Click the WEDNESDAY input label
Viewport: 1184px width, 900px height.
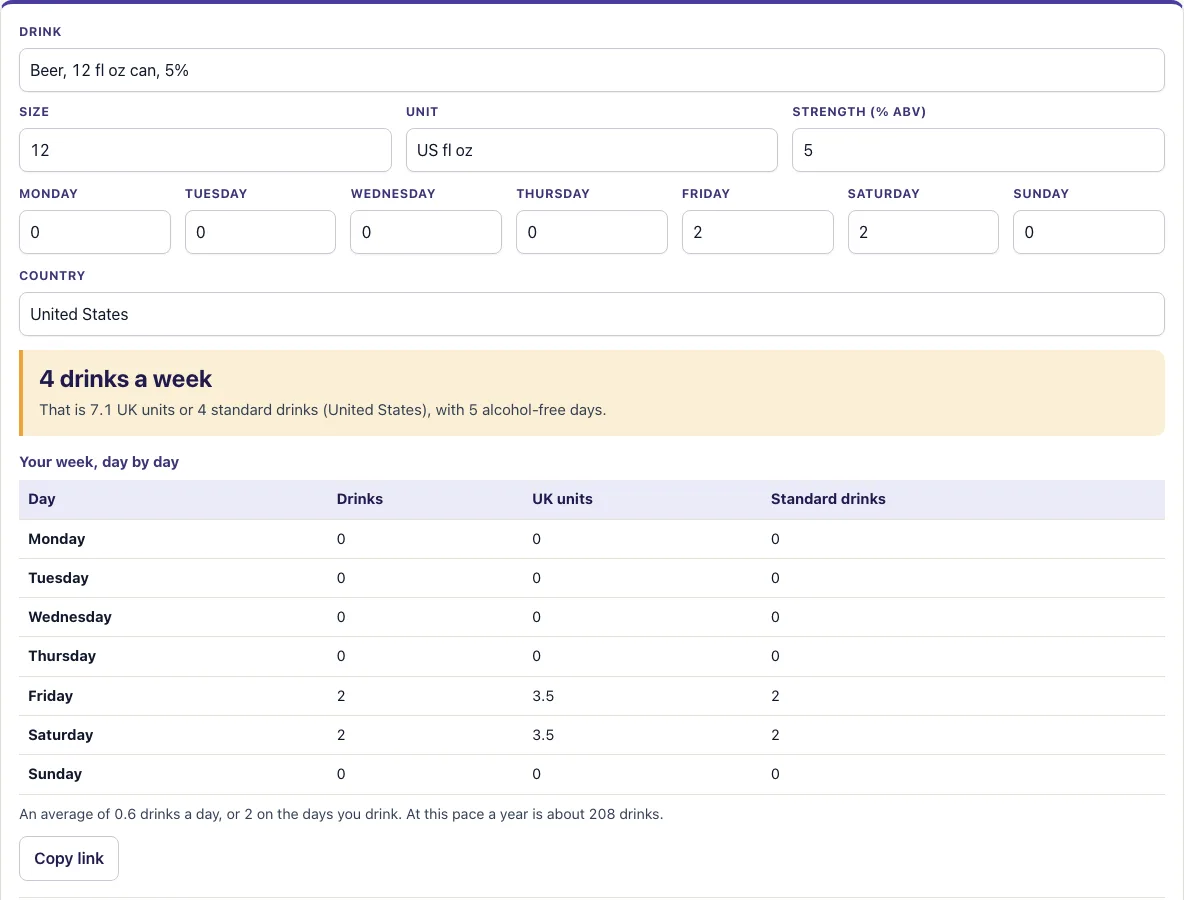(393, 193)
